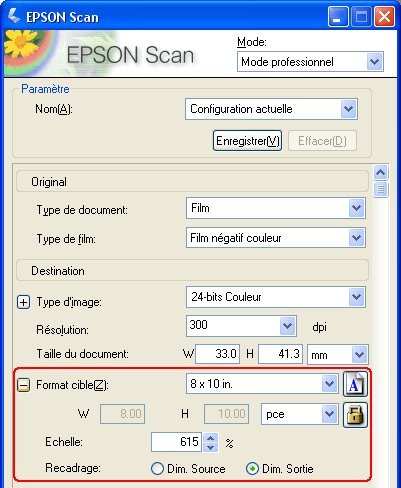Click the orientation icon beside Format cible
Viewport: 401px width, 488px height.
(x=355, y=384)
